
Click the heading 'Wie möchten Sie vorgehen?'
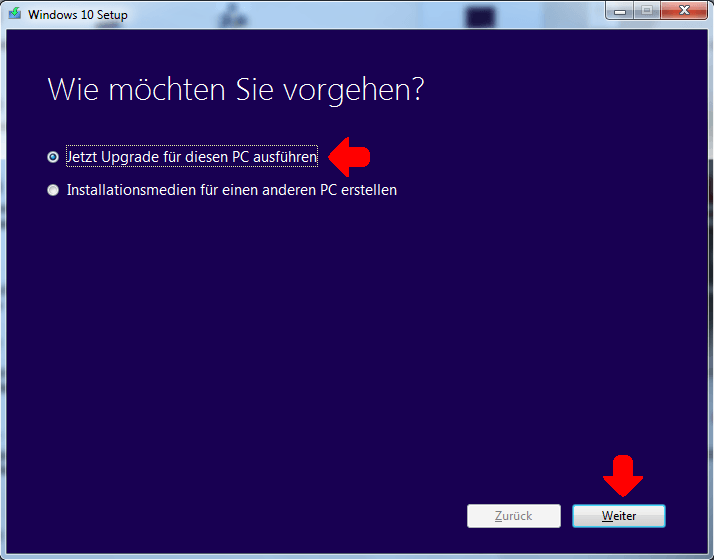pyautogui.click(x=236, y=90)
